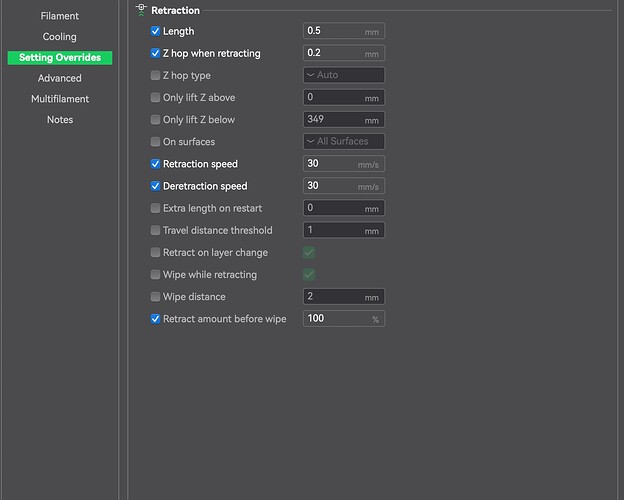Enable the Only lift Z above checkbox
624x500 pixels.
(x=155, y=98)
